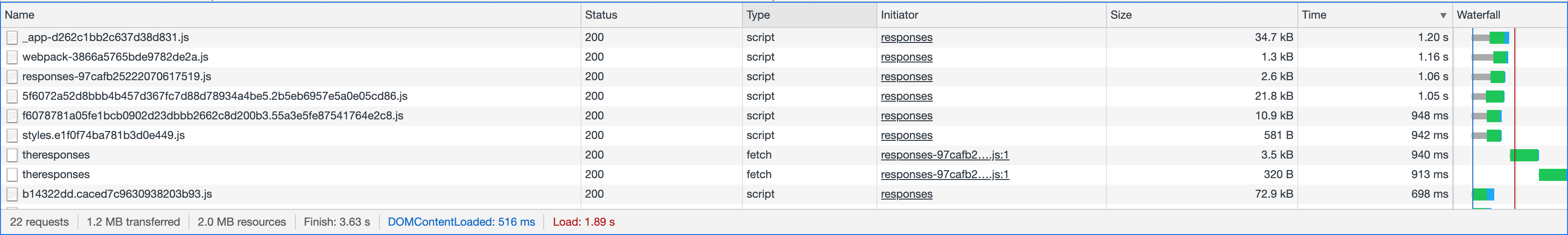This screenshot has height=235, width=1568.
Task: Click file icon for styles.e1f0f74ba781b3d0e449.js
Action: click(x=12, y=135)
